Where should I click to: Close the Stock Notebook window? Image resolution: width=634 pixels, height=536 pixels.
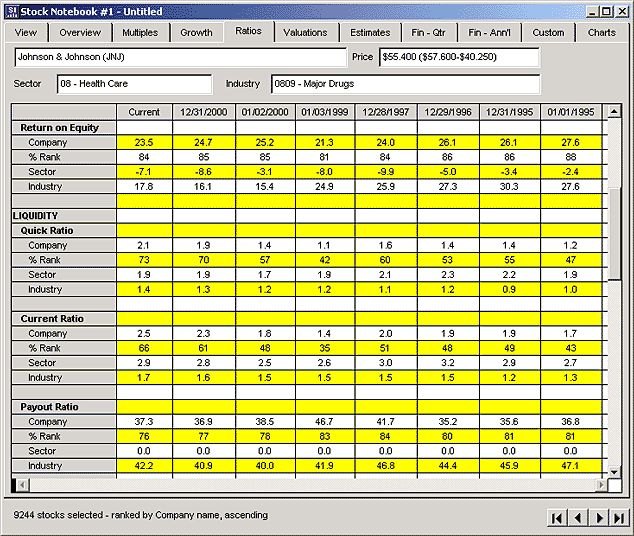point(622,11)
